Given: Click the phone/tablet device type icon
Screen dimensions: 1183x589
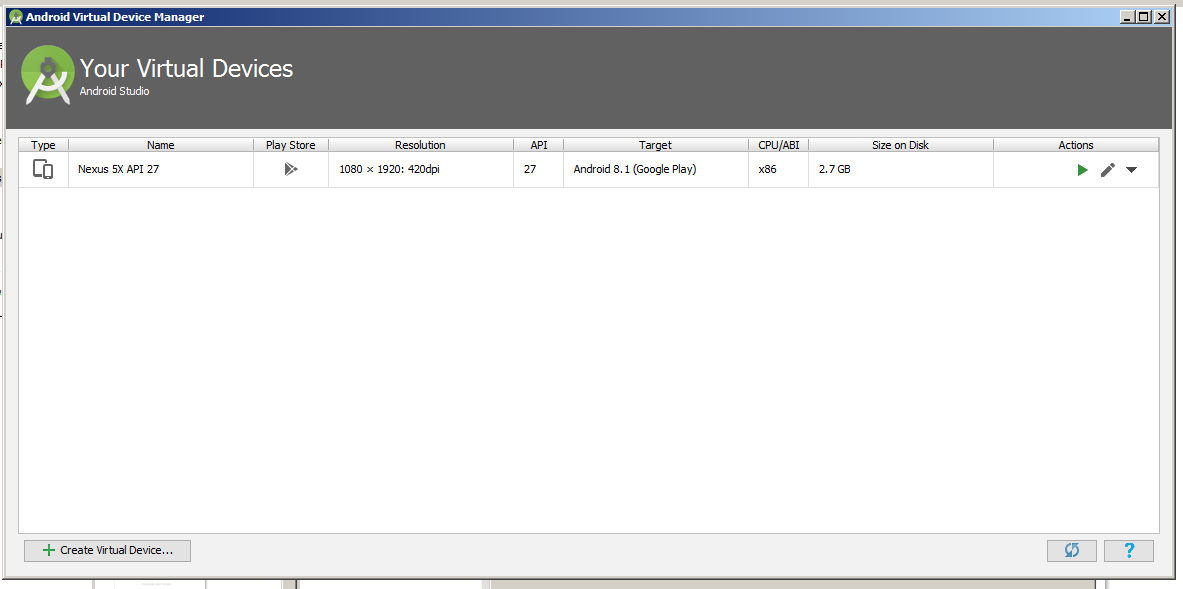Looking at the screenshot, I should 43,169.
